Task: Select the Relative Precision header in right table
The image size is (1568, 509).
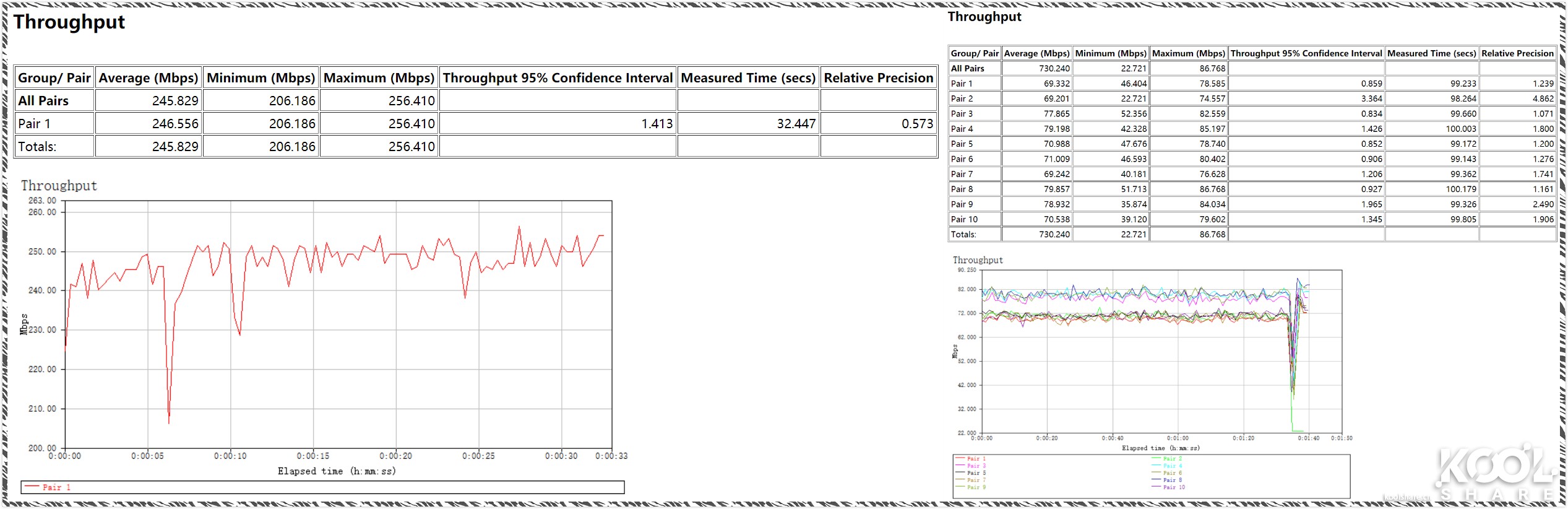Action: click(1517, 53)
